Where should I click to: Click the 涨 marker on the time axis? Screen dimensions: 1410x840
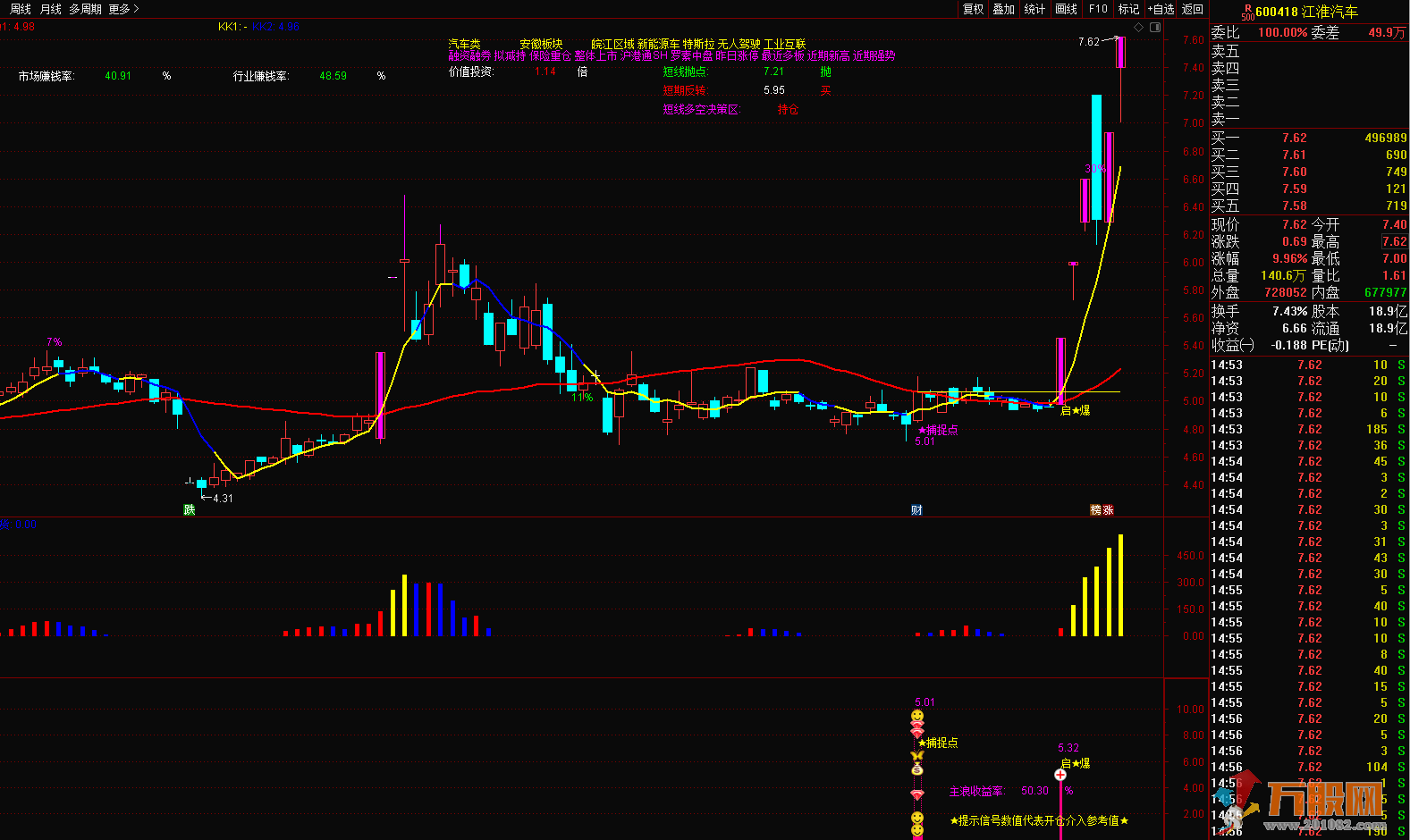point(1109,510)
